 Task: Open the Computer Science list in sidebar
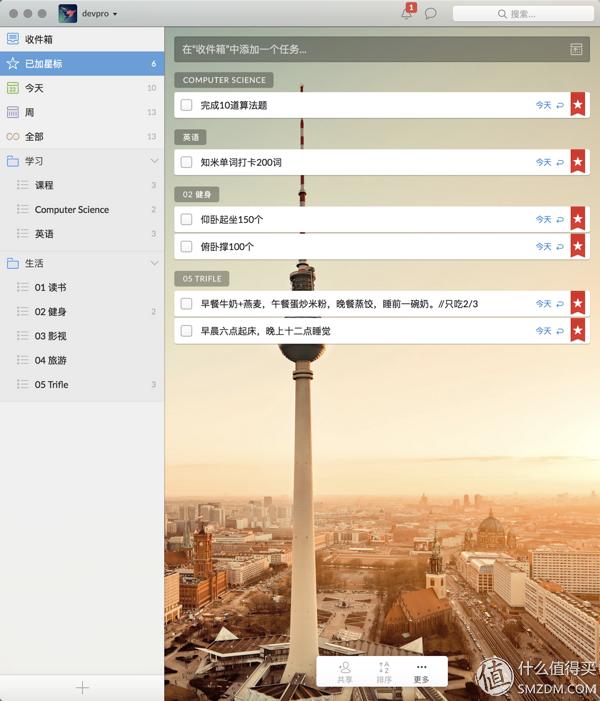[82, 209]
